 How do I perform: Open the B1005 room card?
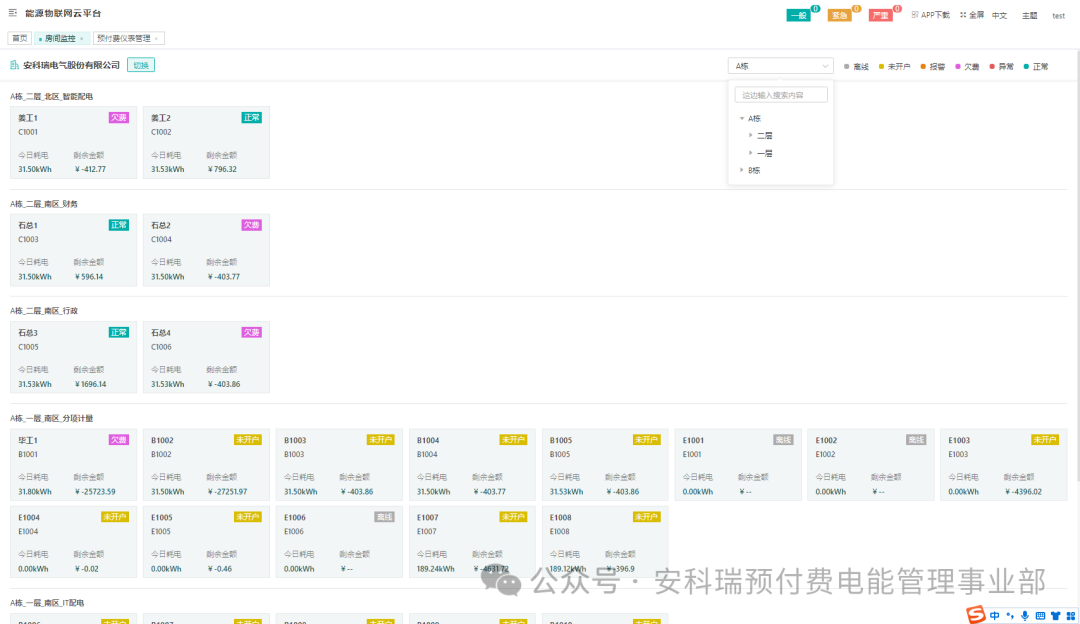(x=605, y=465)
